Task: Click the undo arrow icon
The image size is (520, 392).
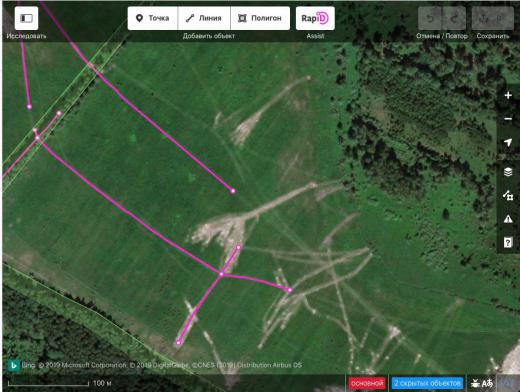Action: [x=430, y=18]
